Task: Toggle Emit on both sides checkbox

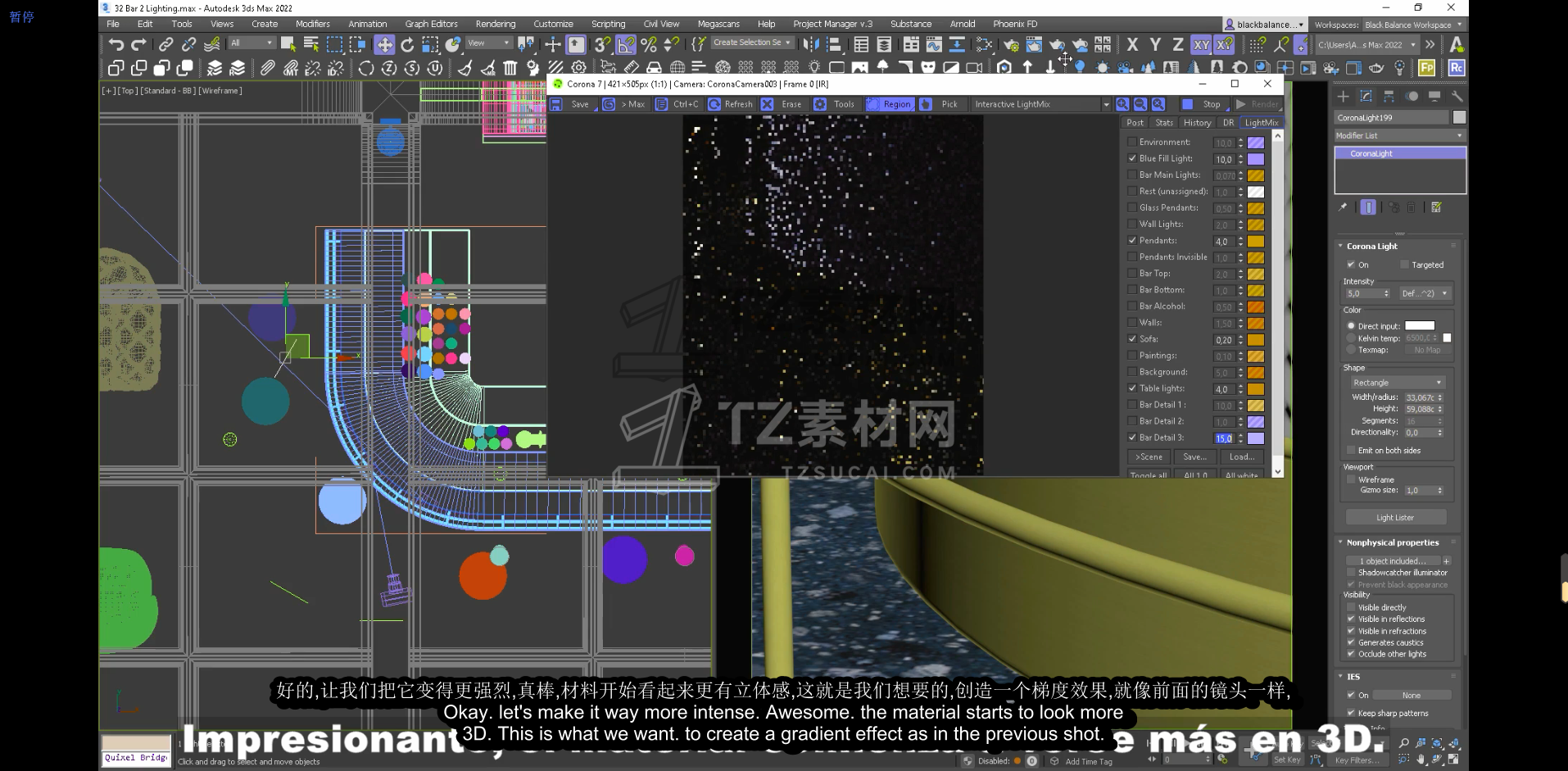Action: coord(1351,450)
